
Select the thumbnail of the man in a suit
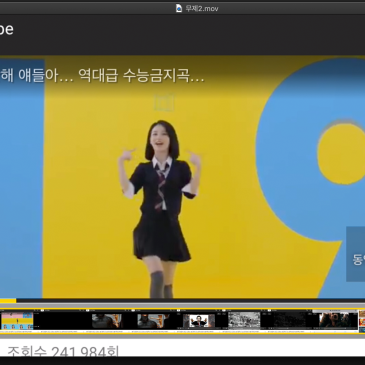(x=199, y=321)
